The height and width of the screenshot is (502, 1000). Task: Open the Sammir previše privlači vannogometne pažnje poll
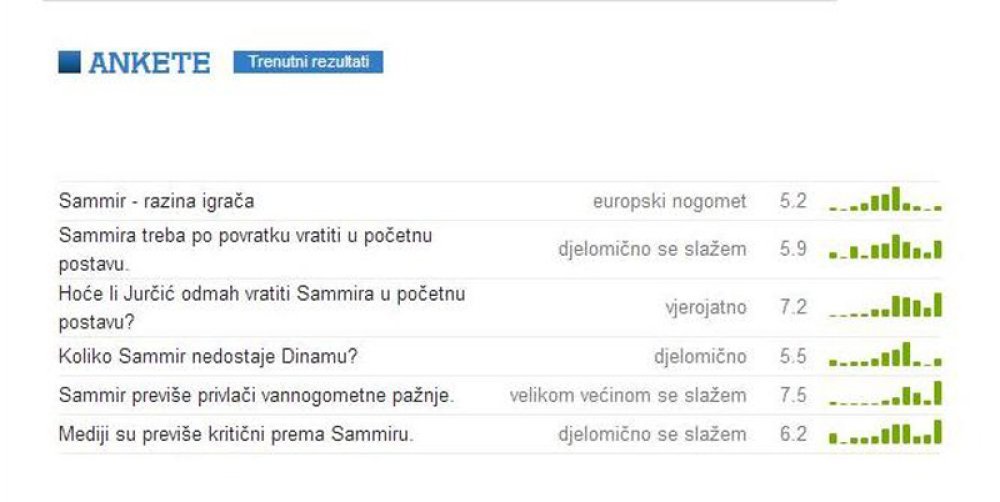[256, 395]
